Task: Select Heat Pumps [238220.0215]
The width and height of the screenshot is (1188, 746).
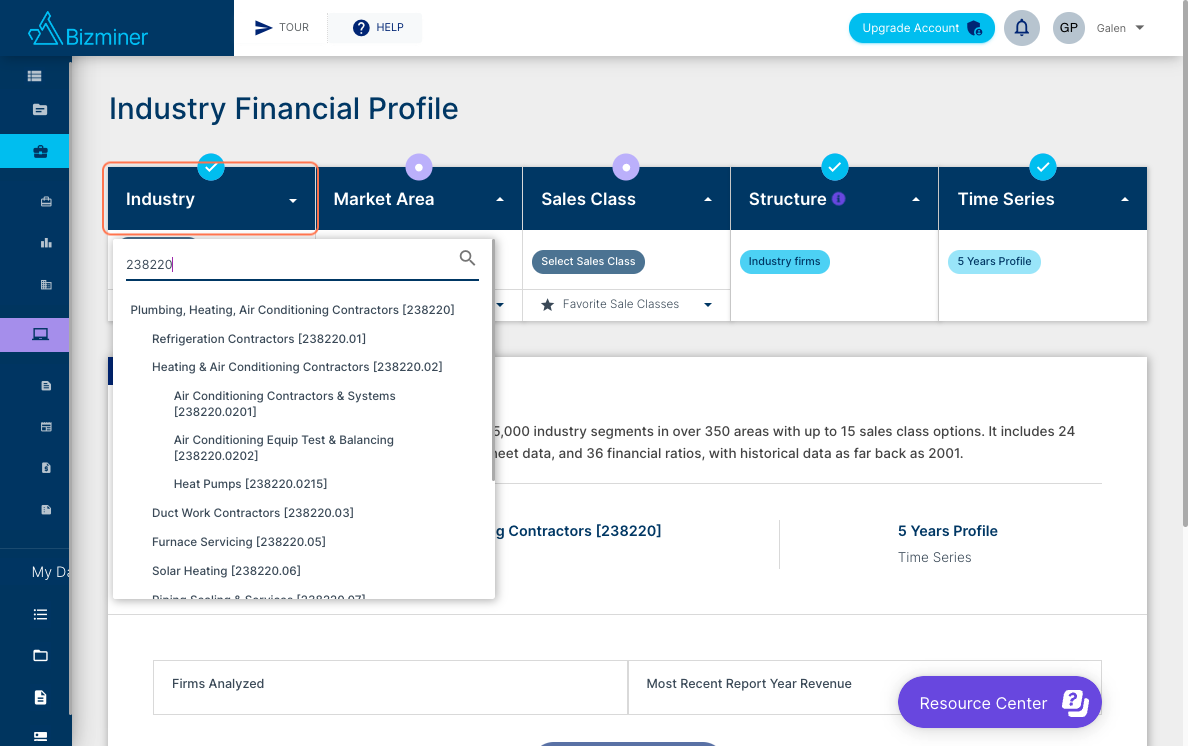Action: [250, 484]
